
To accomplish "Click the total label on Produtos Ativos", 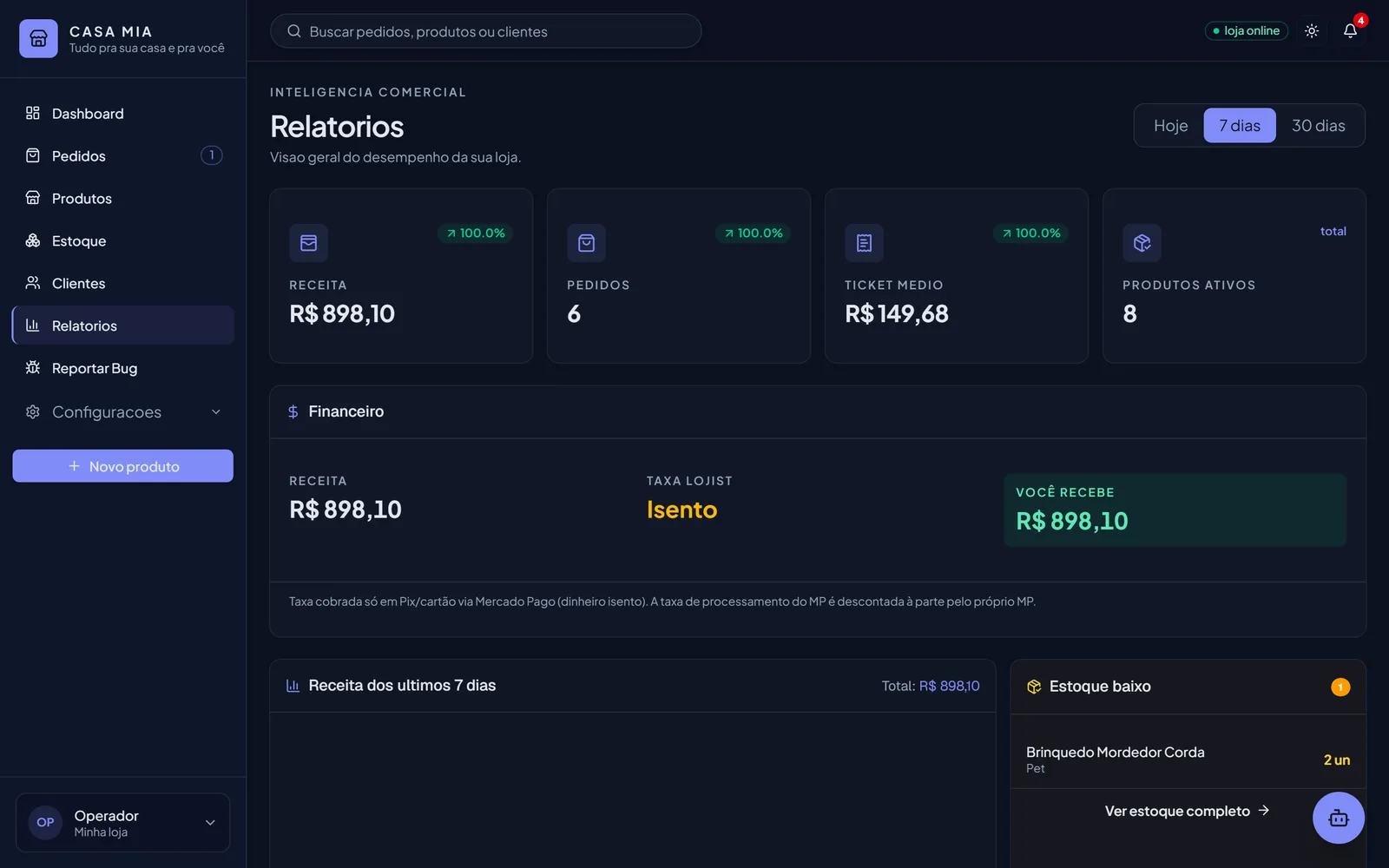I will tap(1333, 232).
